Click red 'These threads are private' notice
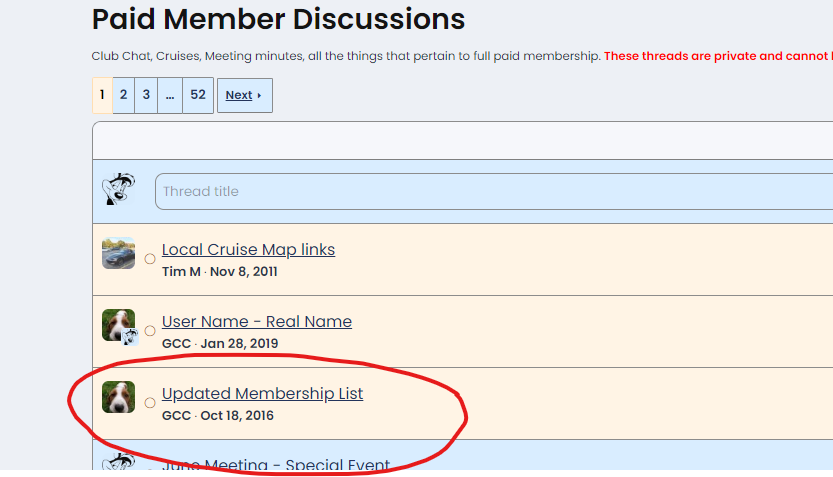 tap(718, 56)
